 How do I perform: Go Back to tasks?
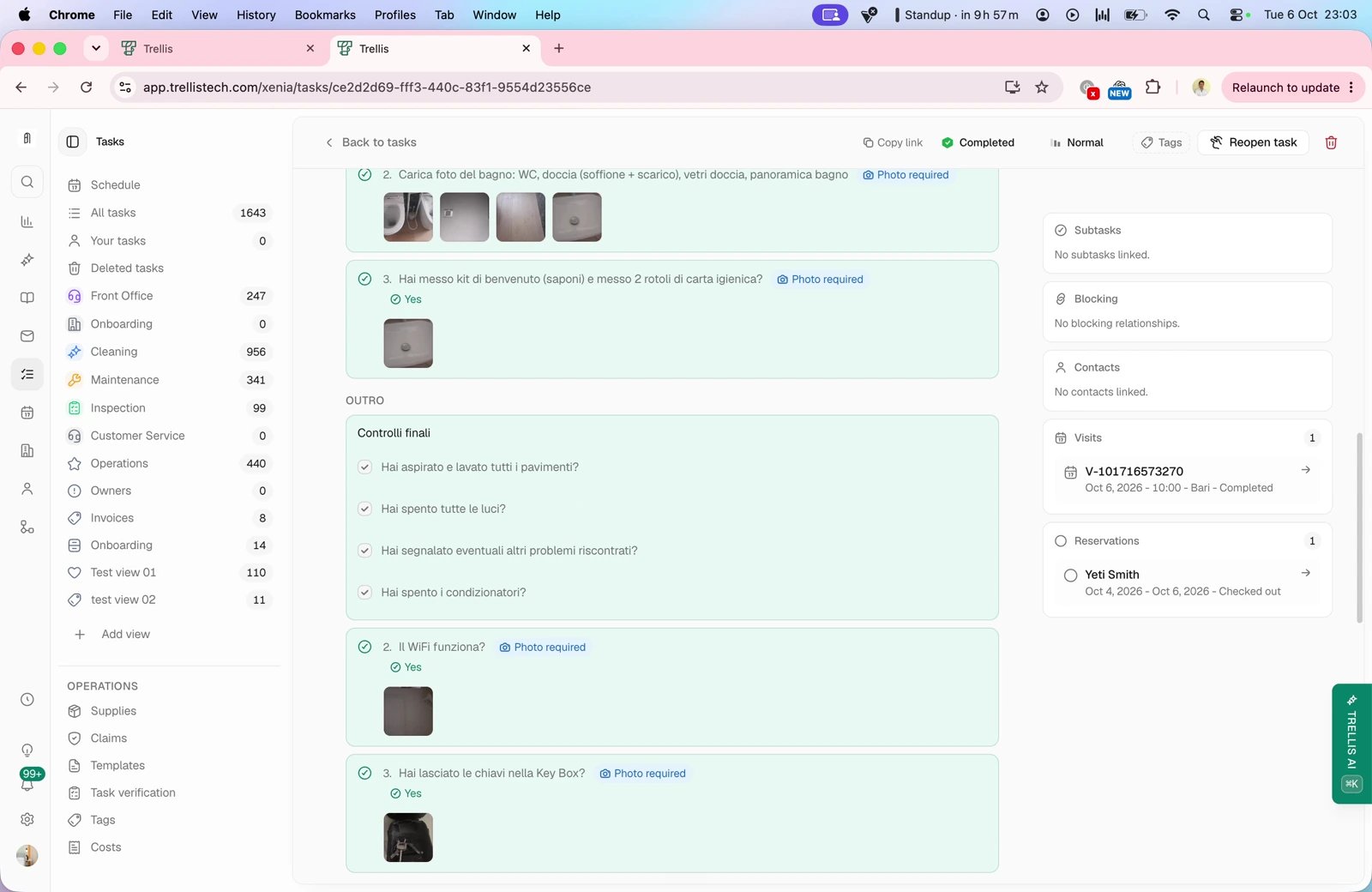click(370, 142)
